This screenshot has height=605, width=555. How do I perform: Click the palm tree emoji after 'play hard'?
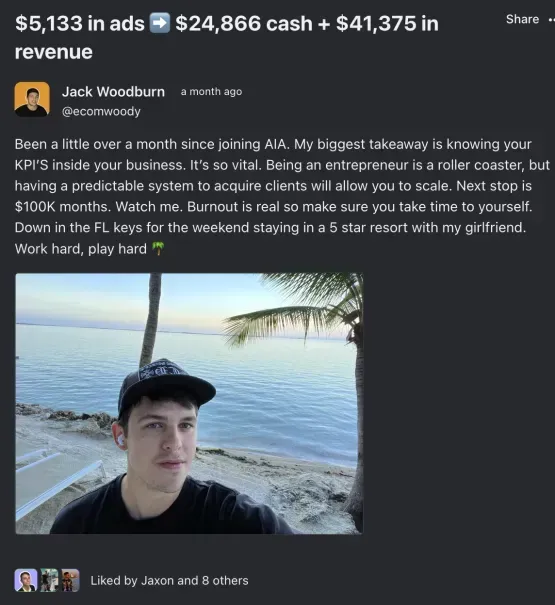pos(158,248)
